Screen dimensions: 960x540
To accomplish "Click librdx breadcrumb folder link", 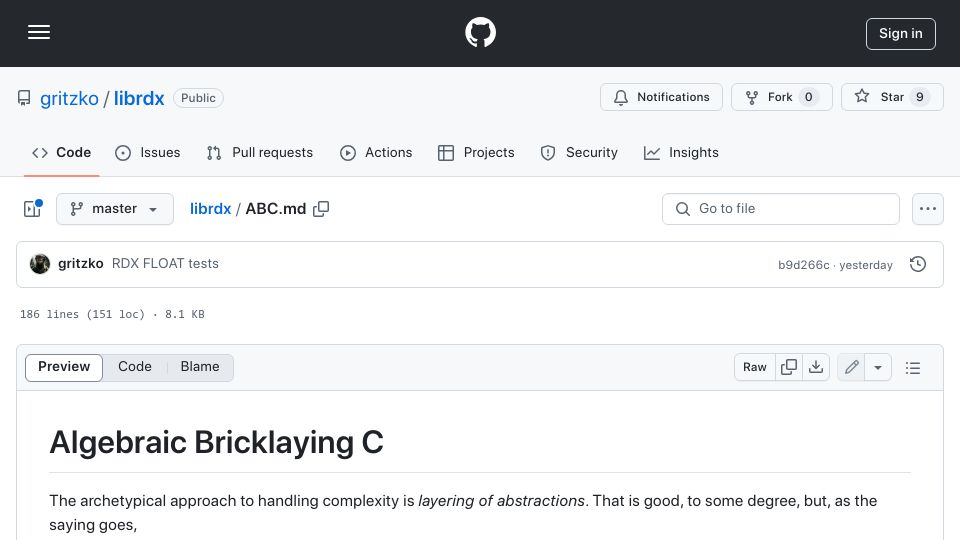I will pyautogui.click(x=210, y=209).
